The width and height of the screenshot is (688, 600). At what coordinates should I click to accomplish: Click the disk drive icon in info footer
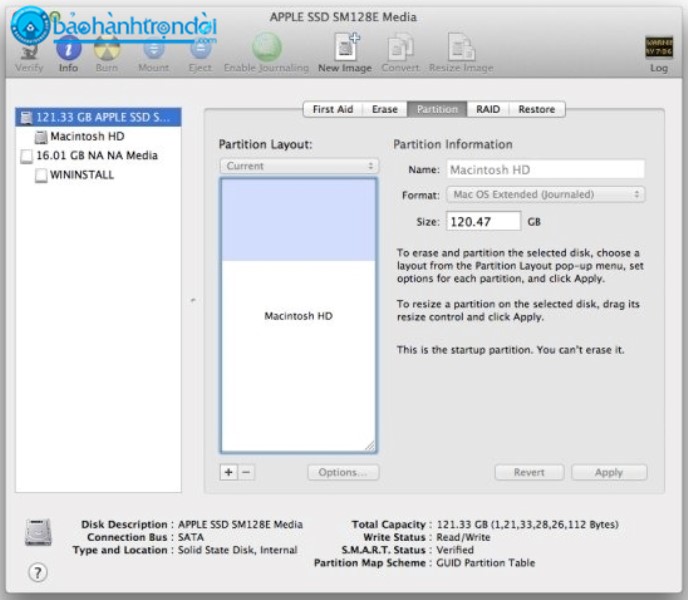pos(39,532)
